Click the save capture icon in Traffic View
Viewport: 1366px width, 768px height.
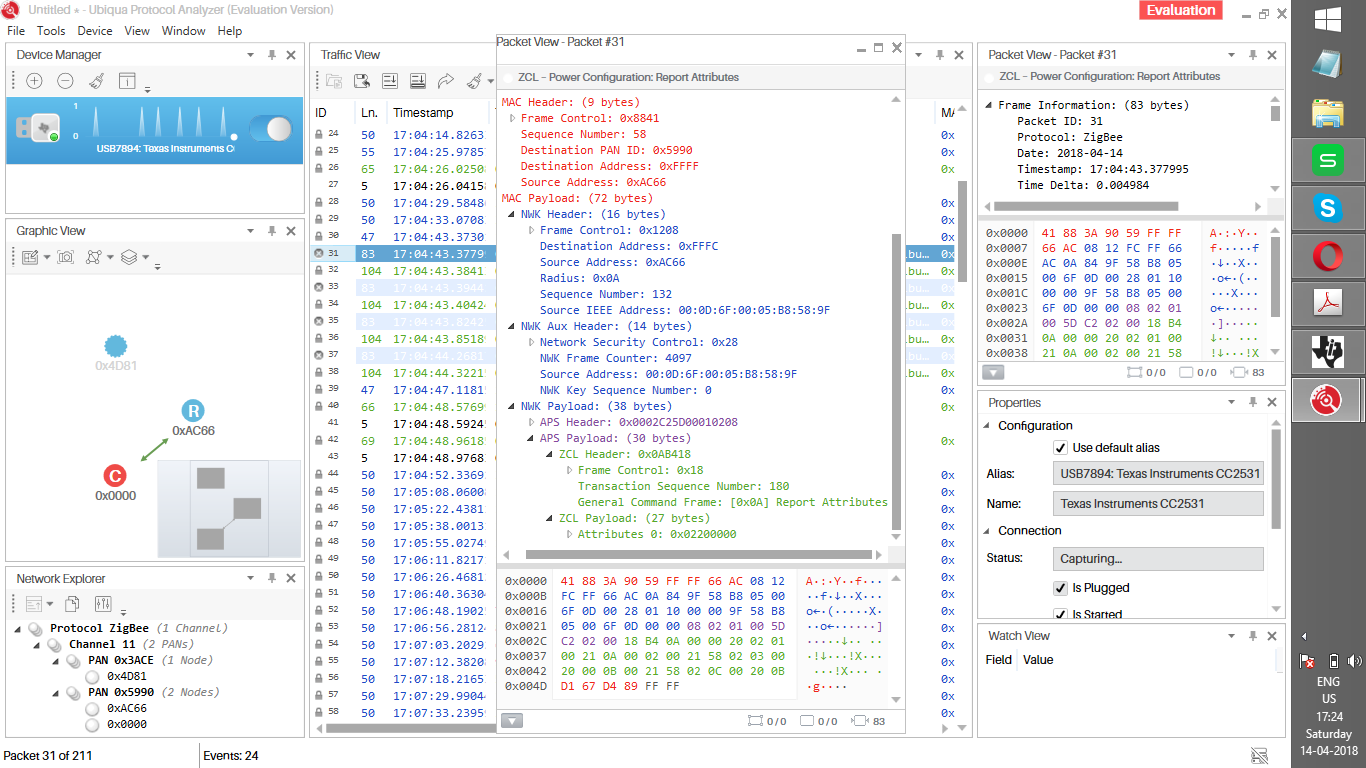pos(362,81)
